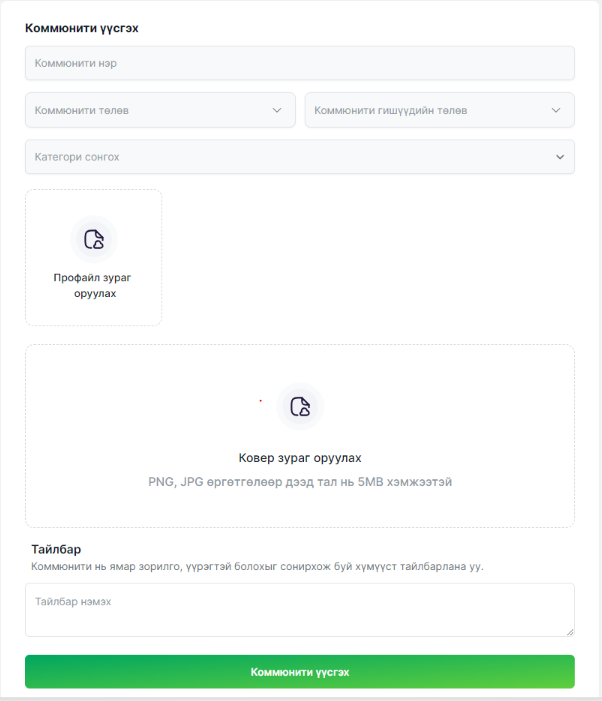Viewport: 602px width, 701px height.
Task: Click the 'PNG, JPG' file size hint text
Action: pos(300,482)
